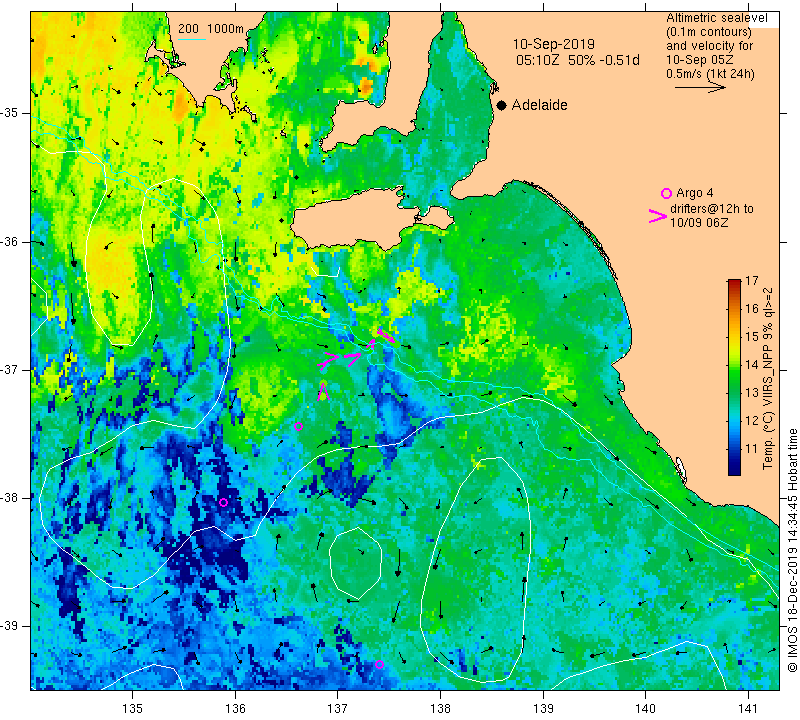Click the '-39' latitude axis label
Screen dimensions: 800x720
click(9, 626)
